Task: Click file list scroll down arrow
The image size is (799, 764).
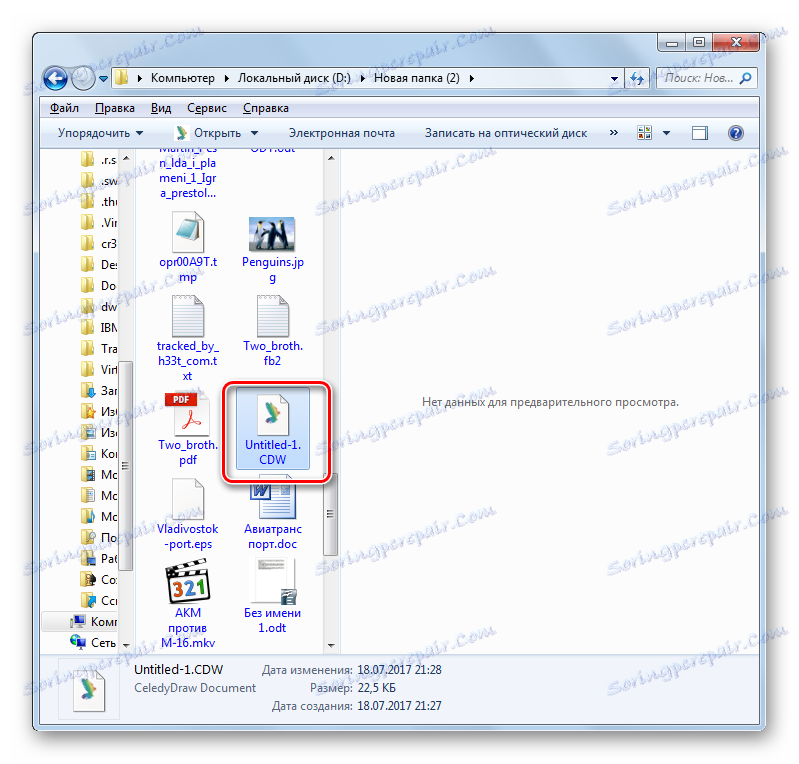Action: point(331,645)
